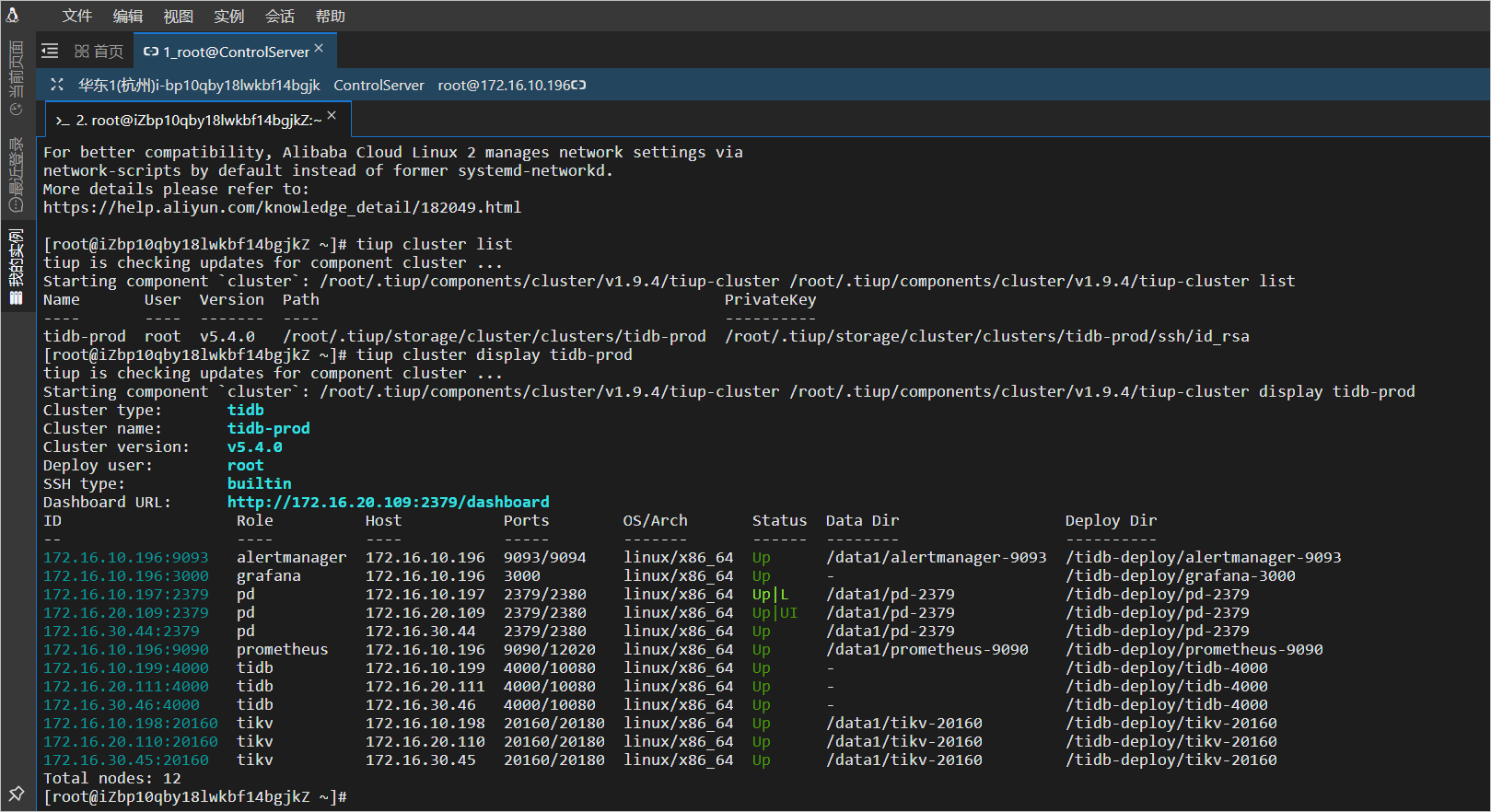Click node ID 172.16.10.199:4000
This screenshot has height=812, width=1491.
[x=125, y=667]
